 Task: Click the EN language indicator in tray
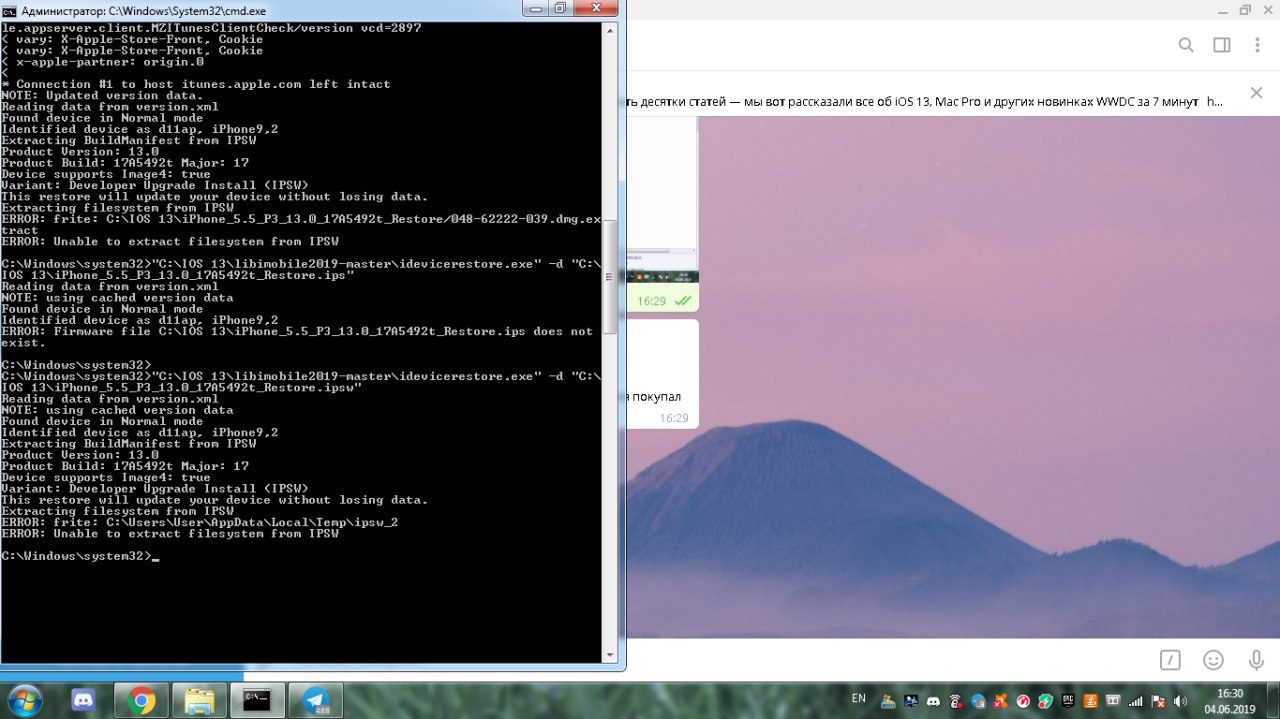858,698
